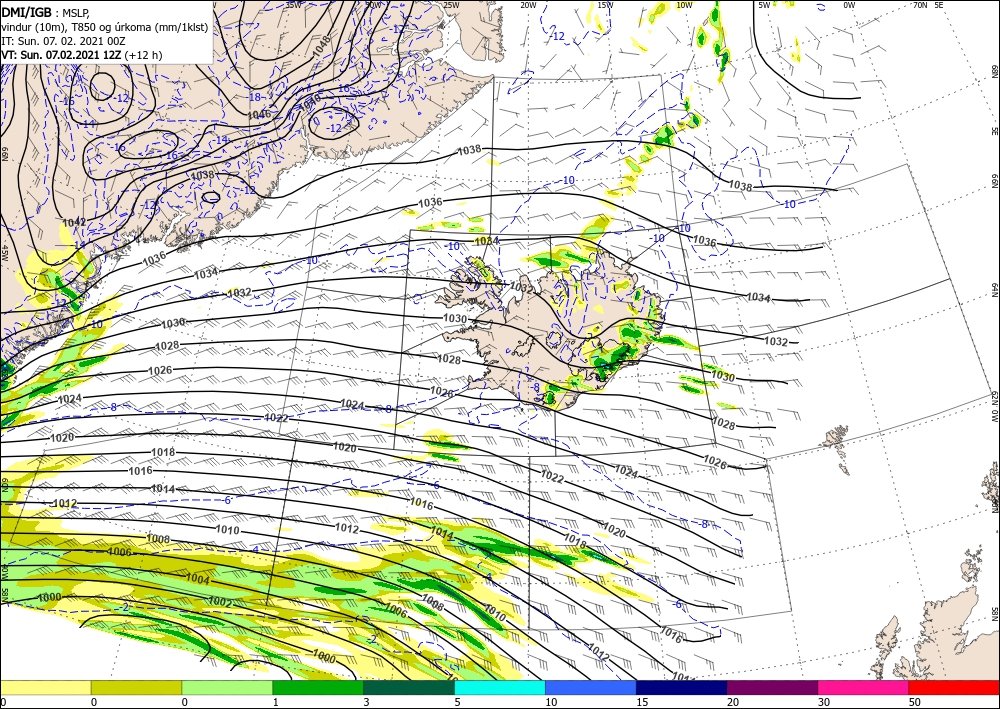
Task: Click legend tick value 3
Action: pos(366,702)
